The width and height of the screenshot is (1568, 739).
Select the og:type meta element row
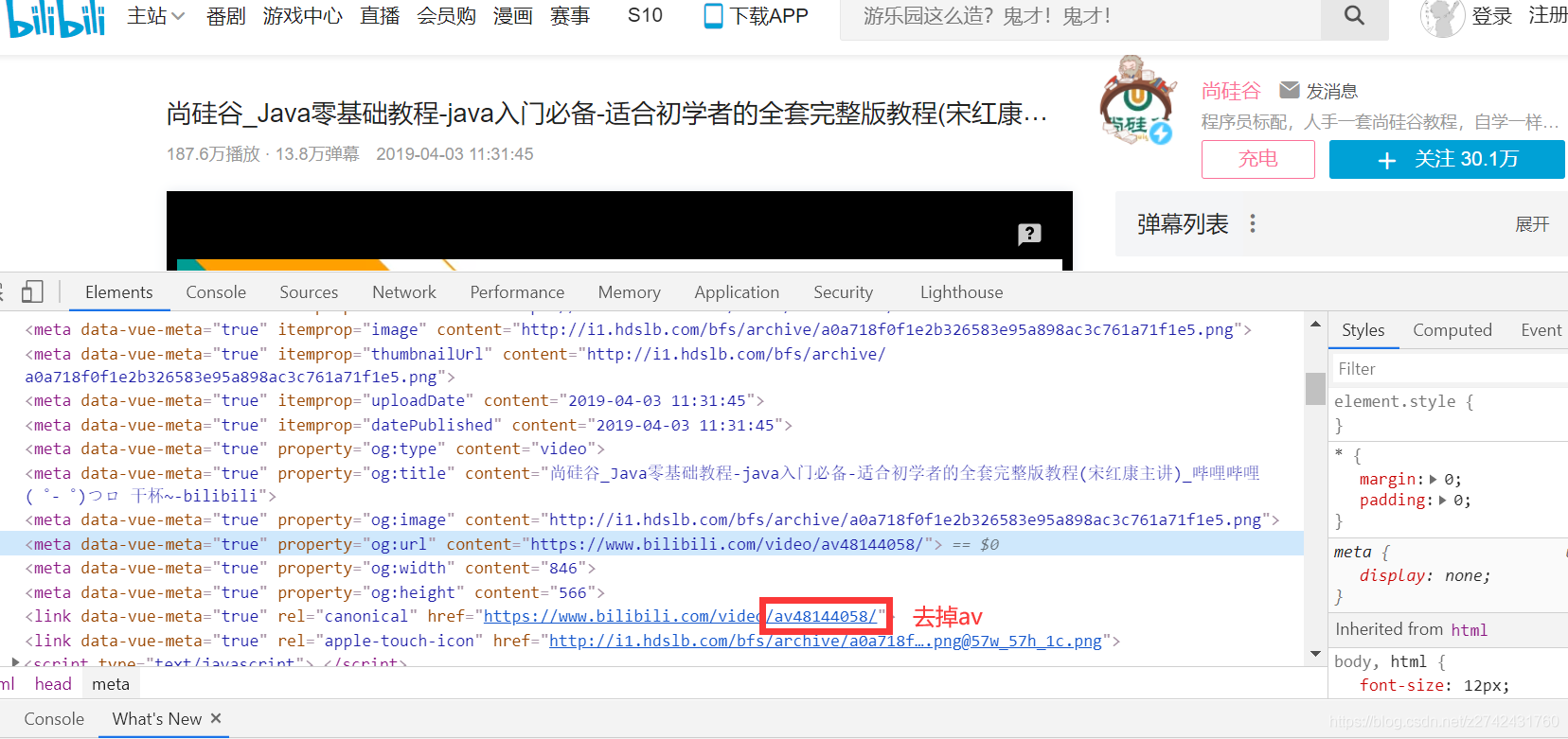pos(651,449)
